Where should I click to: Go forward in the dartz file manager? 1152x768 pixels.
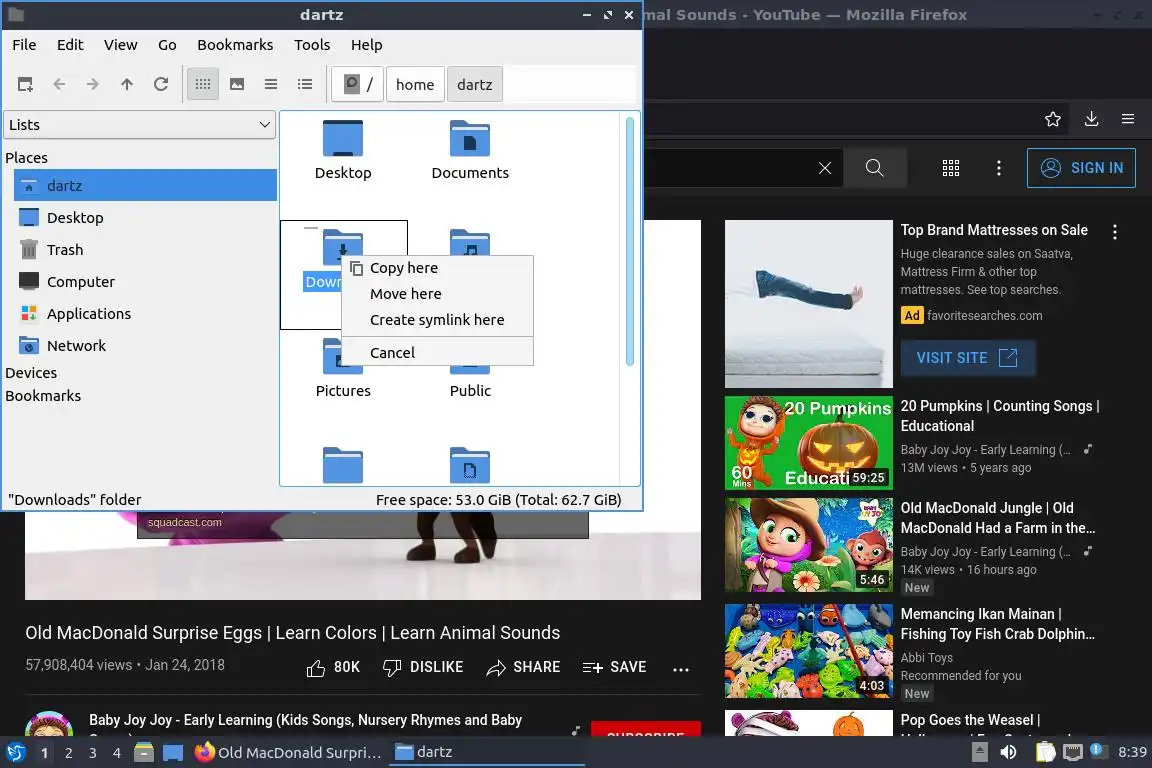93,85
